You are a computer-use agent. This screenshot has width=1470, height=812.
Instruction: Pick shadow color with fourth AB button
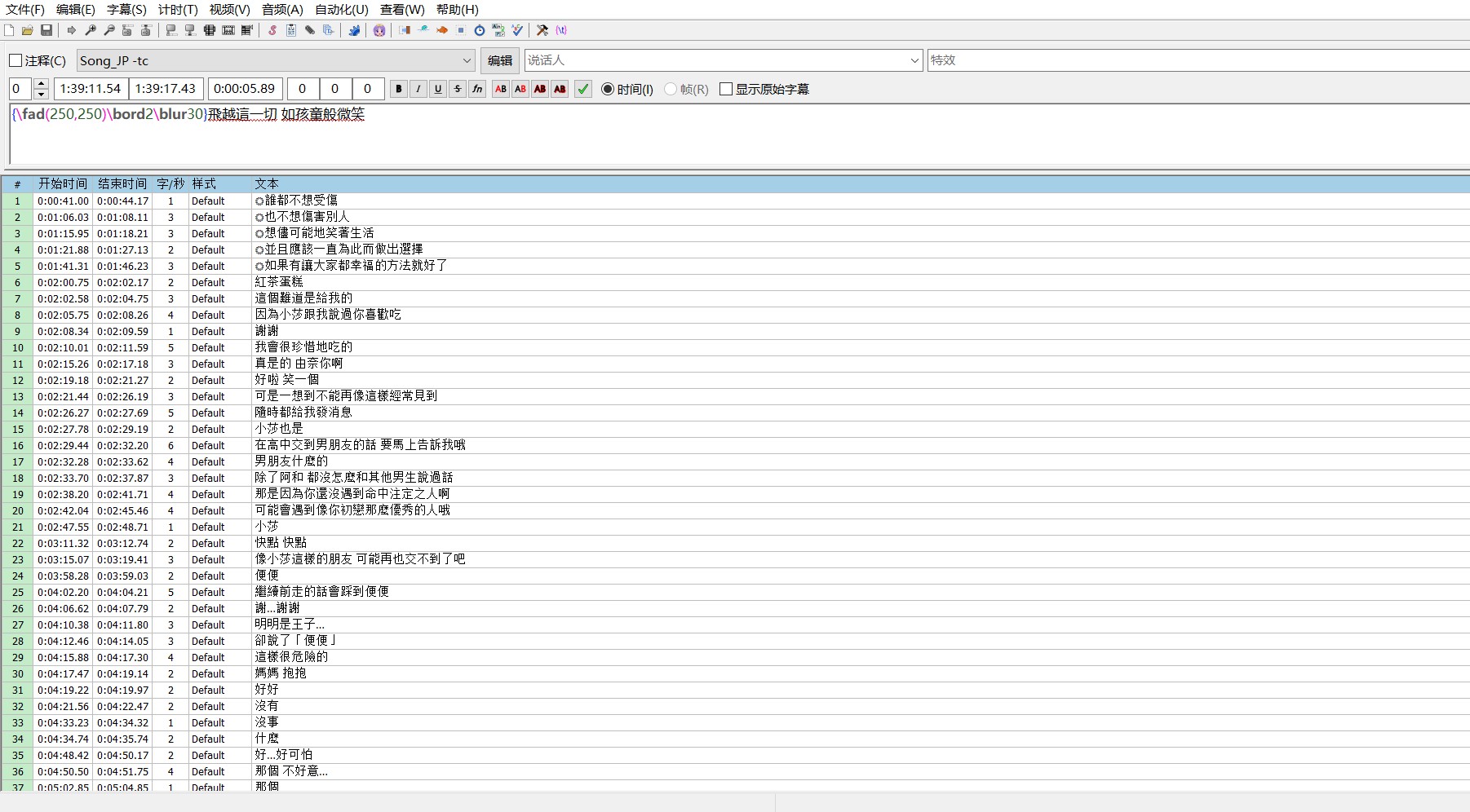pyautogui.click(x=560, y=89)
